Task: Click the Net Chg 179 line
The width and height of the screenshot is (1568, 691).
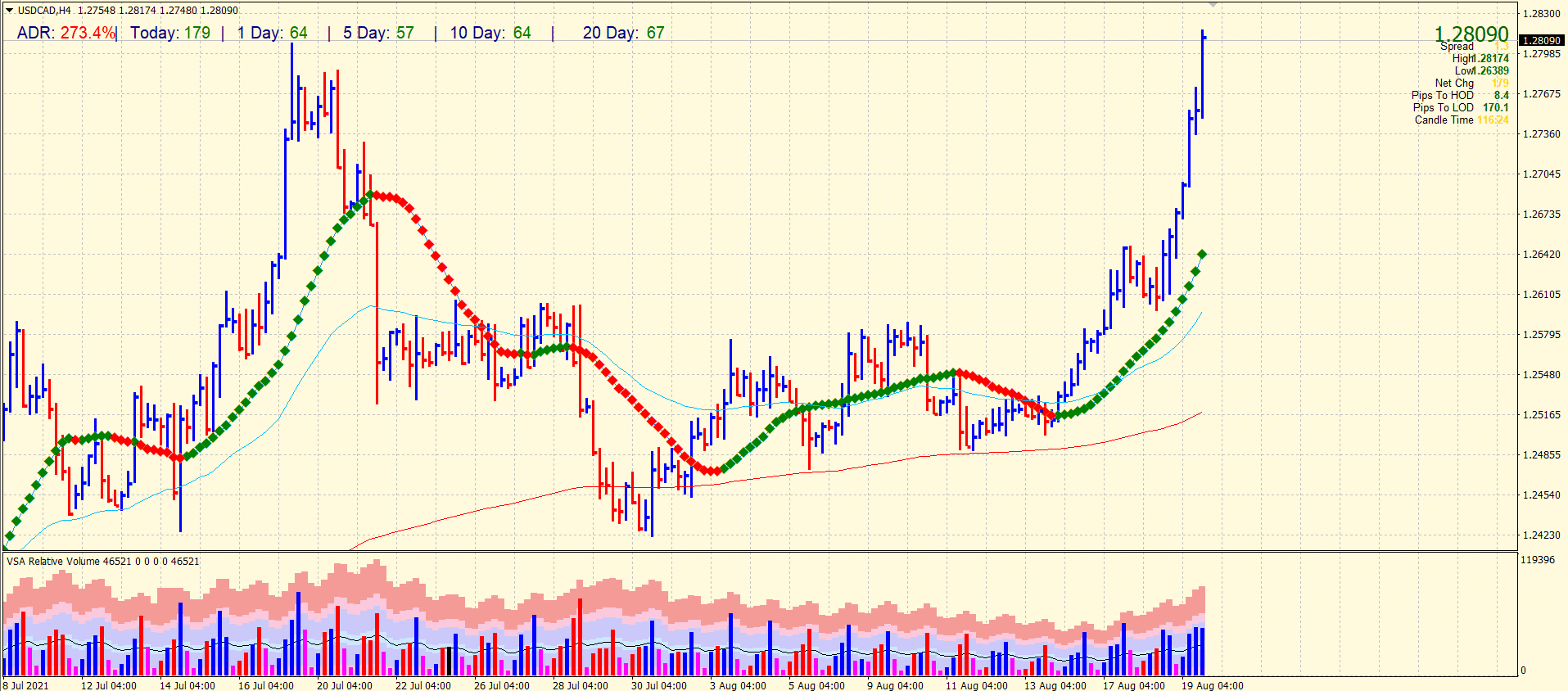Action: [x=1471, y=83]
